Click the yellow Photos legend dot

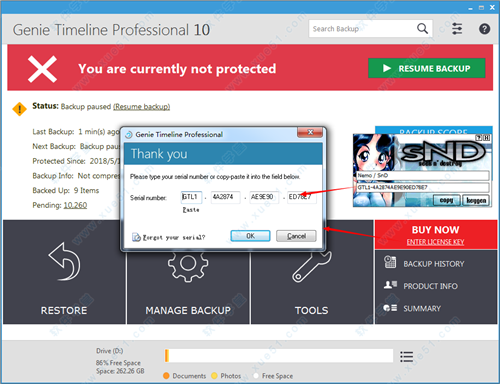tap(214, 376)
